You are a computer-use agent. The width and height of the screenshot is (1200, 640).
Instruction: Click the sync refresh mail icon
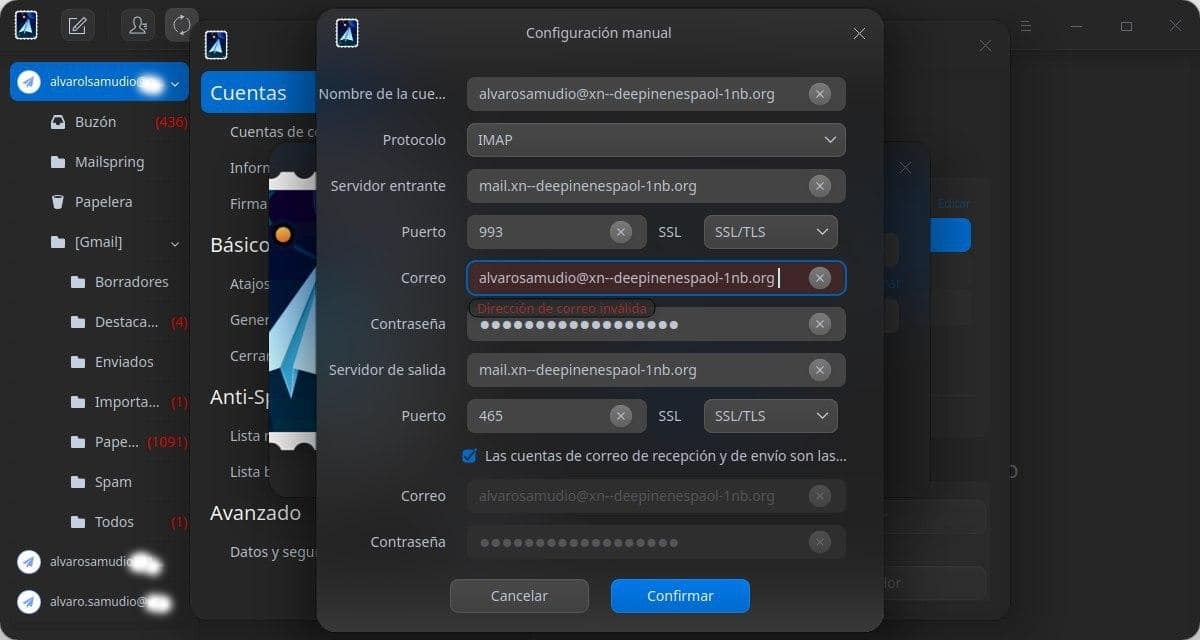pyautogui.click(x=182, y=25)
